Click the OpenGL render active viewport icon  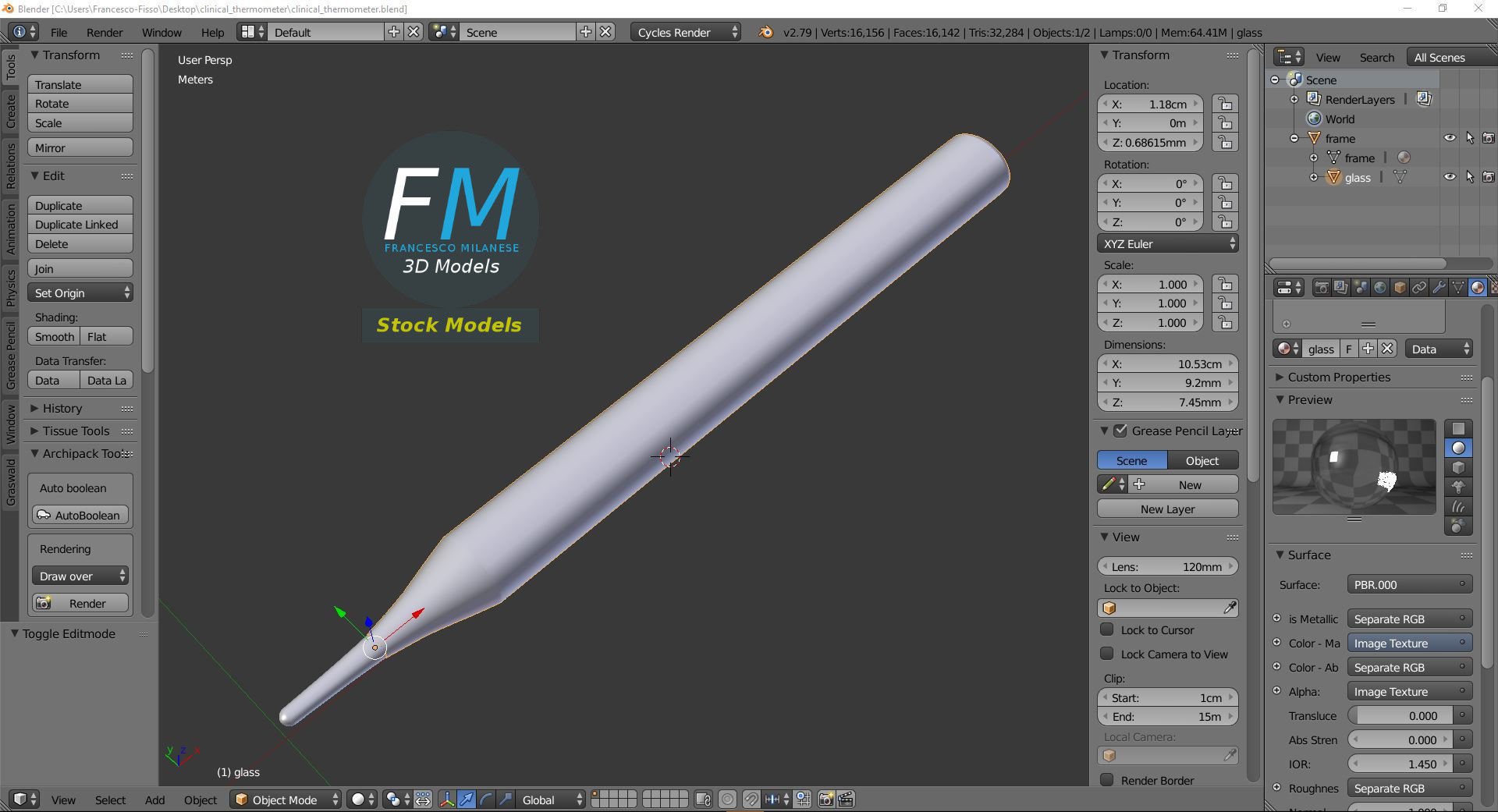click(x=825, y=800)
